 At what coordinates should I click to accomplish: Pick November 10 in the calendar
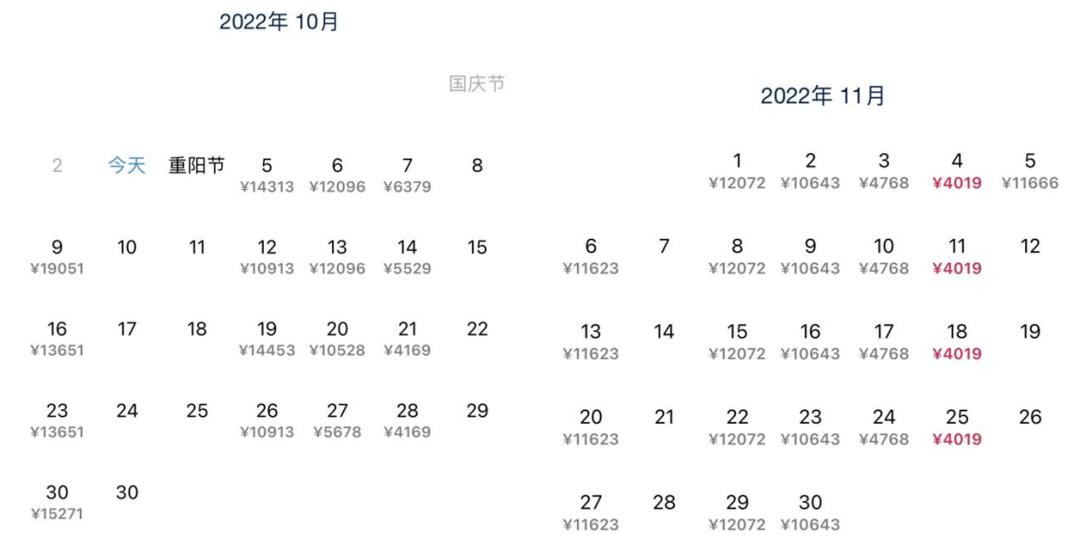(884, 255)
